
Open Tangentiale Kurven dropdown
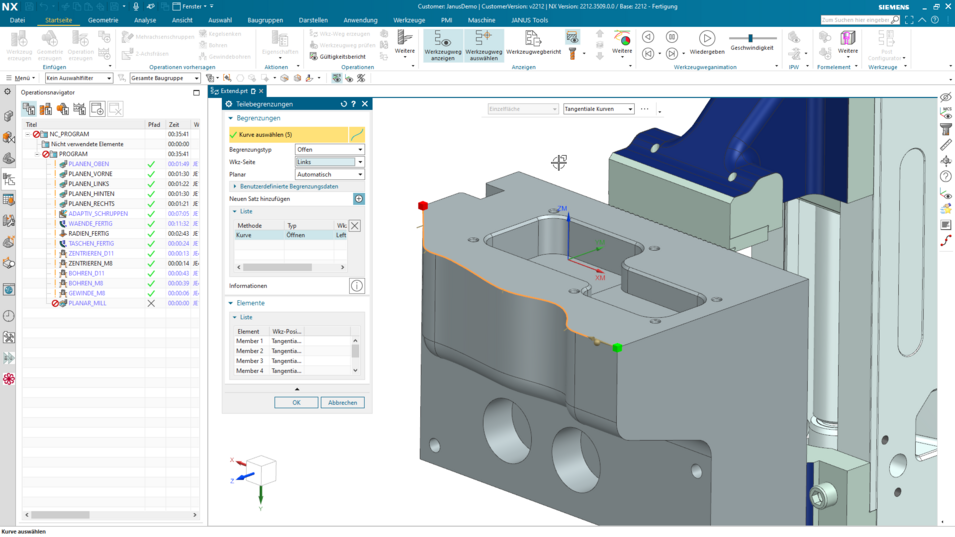tap(599, 109)
